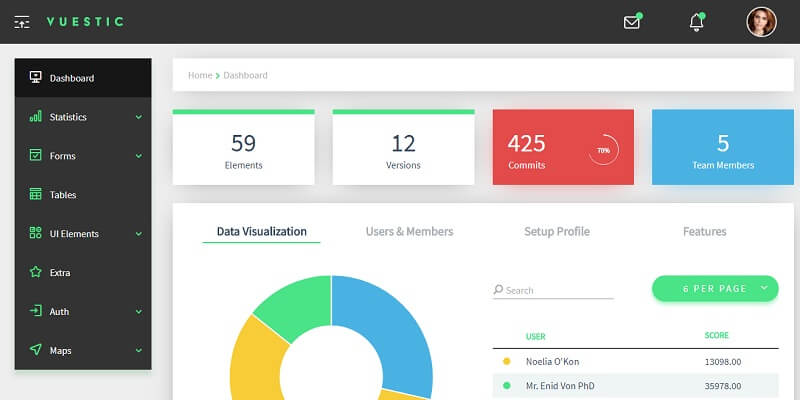Click the Statistics bar chart icon
This screenshot has width=800, height=400.
pyautogui.click(x=35, y=116)
